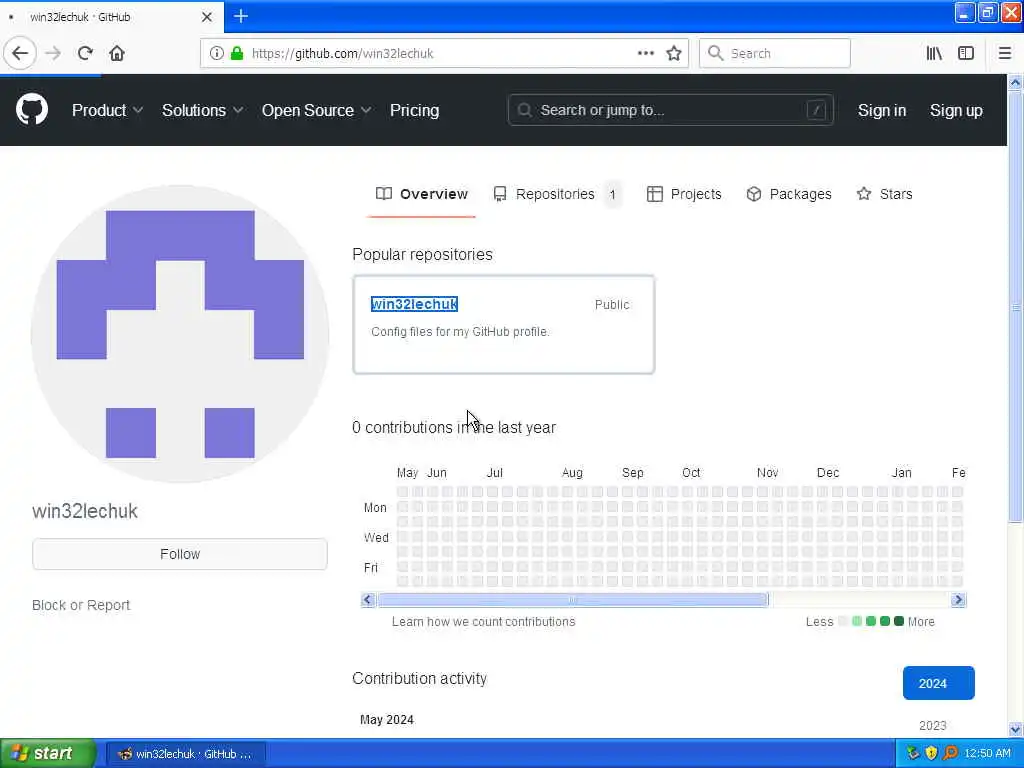
Task: Click the win32lechuk username under the avatar
Action: click(x=85, y=511)
